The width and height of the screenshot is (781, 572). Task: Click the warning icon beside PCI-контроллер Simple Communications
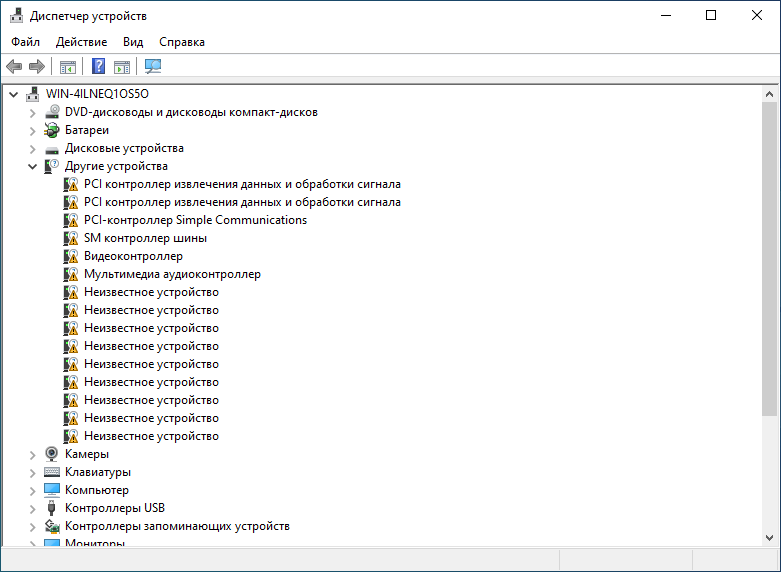71,220
